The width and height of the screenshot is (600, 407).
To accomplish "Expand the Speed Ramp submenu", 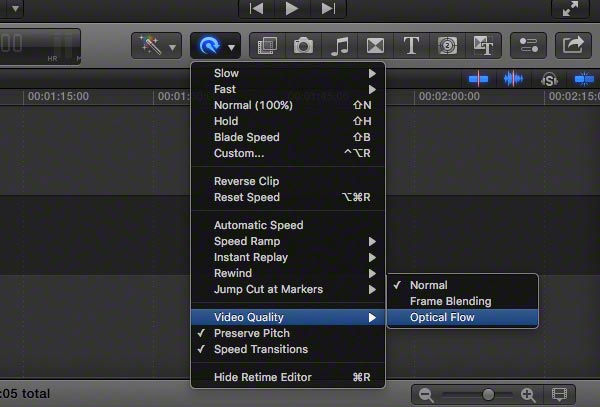I will (288, 241).
